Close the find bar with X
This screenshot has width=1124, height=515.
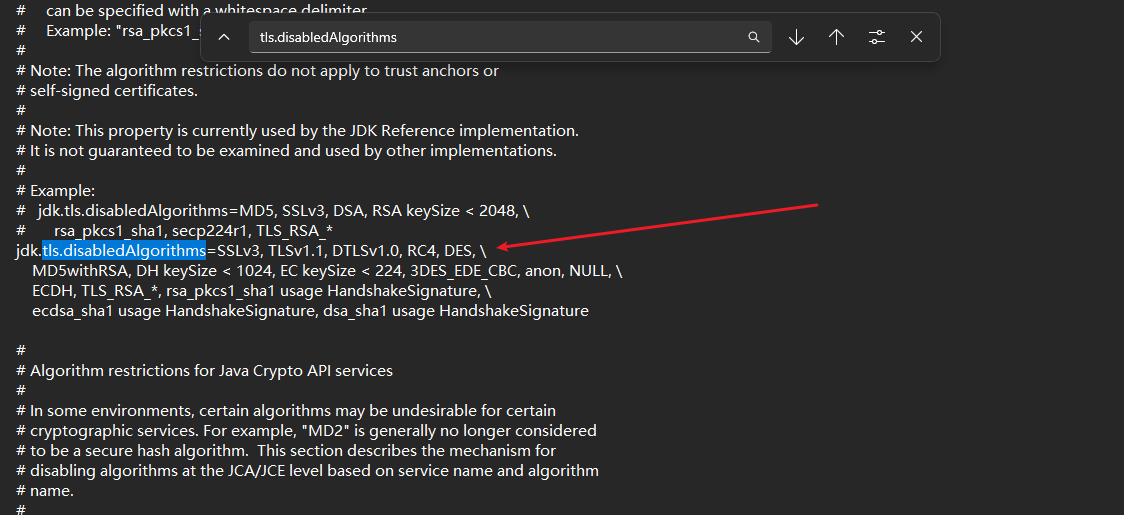[916, 37]
